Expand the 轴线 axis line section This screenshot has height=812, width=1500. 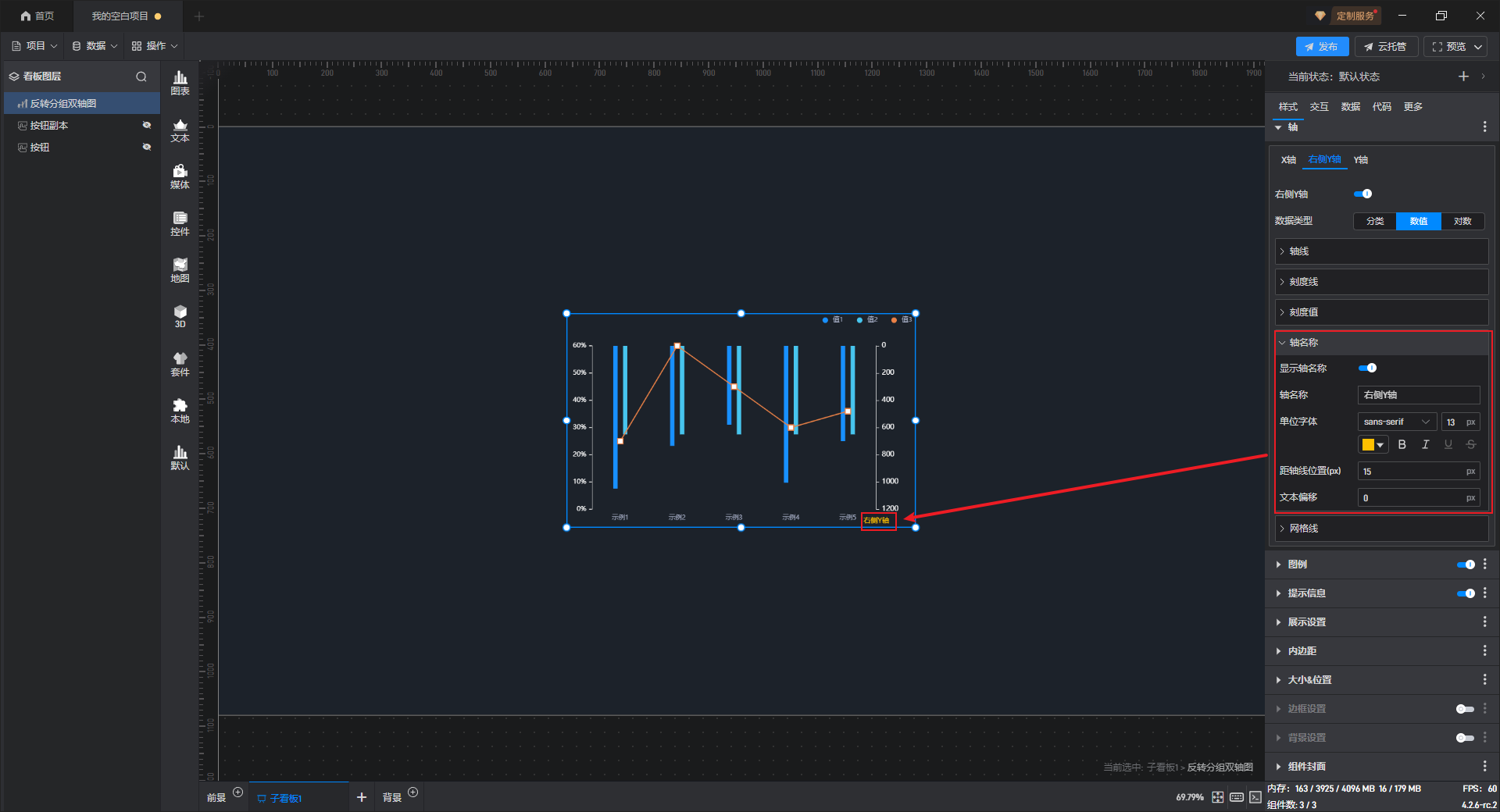pos(1381,251)
